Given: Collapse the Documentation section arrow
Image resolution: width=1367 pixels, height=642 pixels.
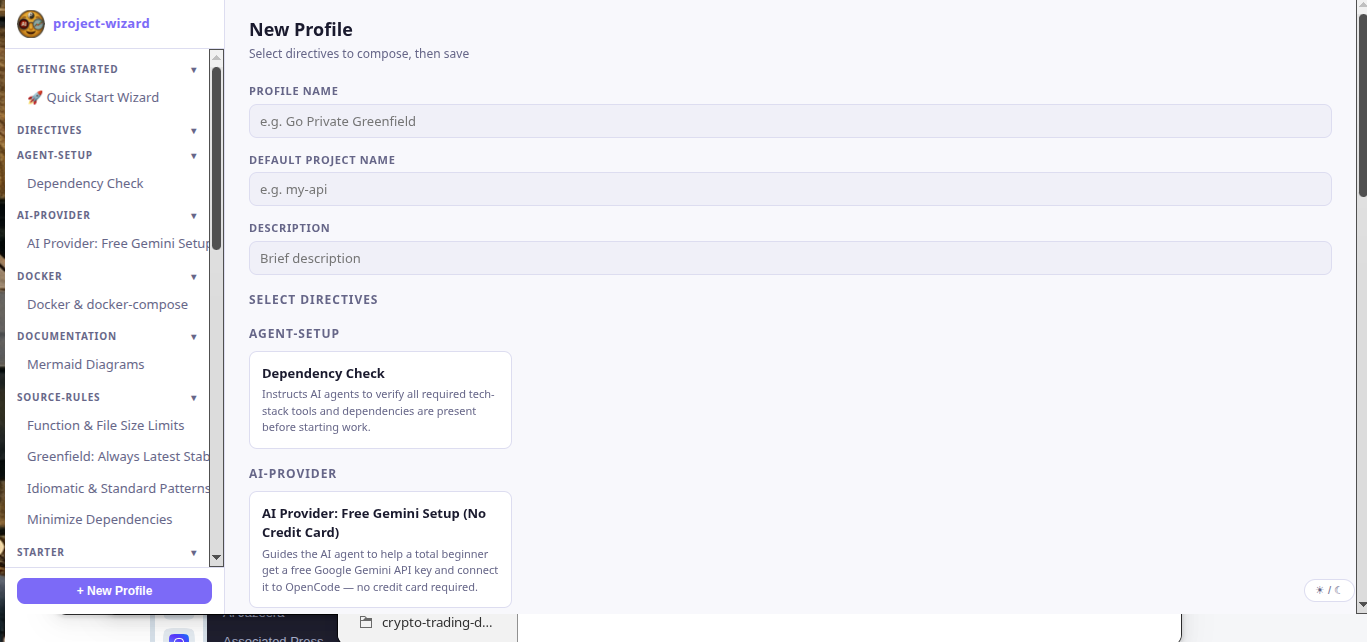Looking at the screenshot, I should (x=194, y=337).
